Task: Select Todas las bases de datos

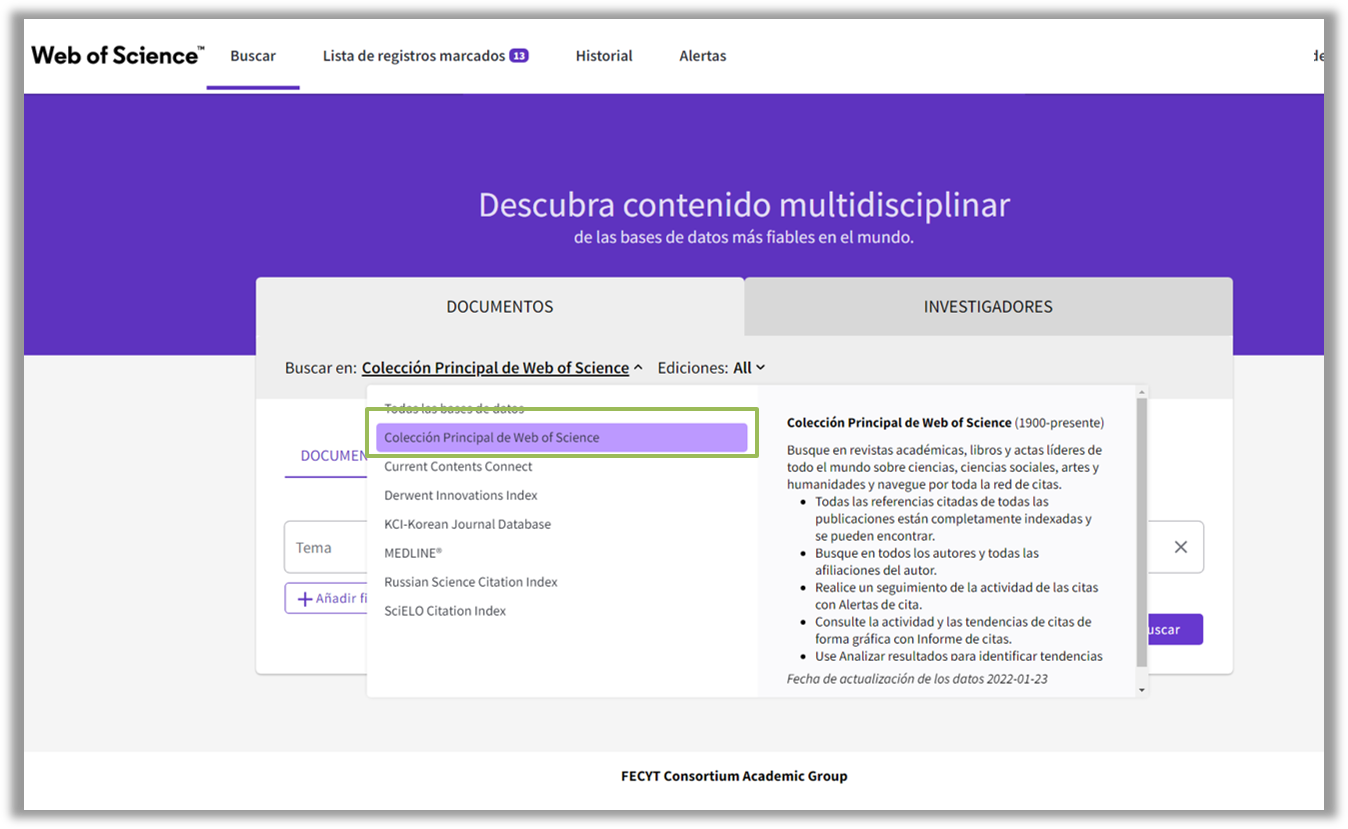Action: click(454, 408)
